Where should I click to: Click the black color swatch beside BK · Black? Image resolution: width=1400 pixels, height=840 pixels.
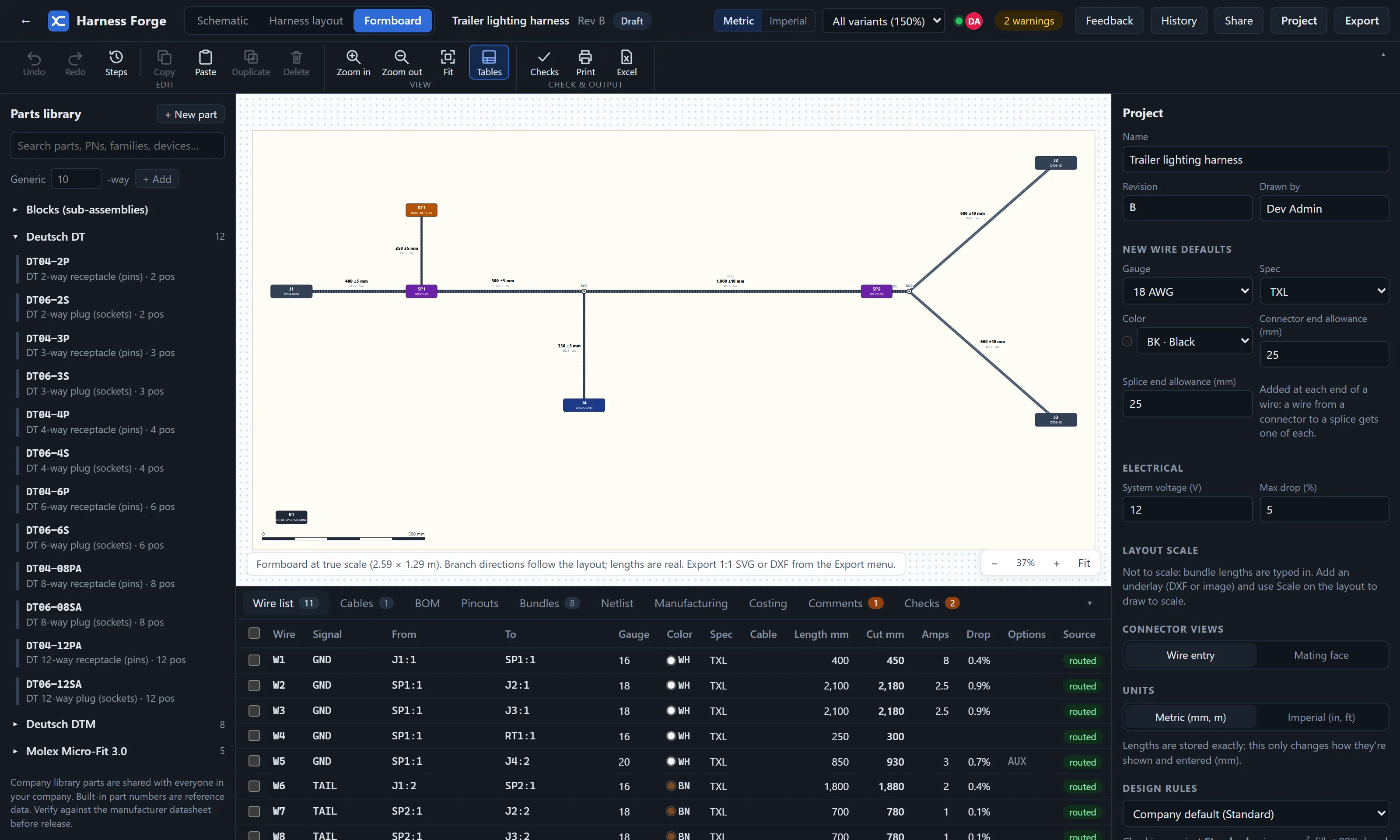click(x=1127, y=341)
